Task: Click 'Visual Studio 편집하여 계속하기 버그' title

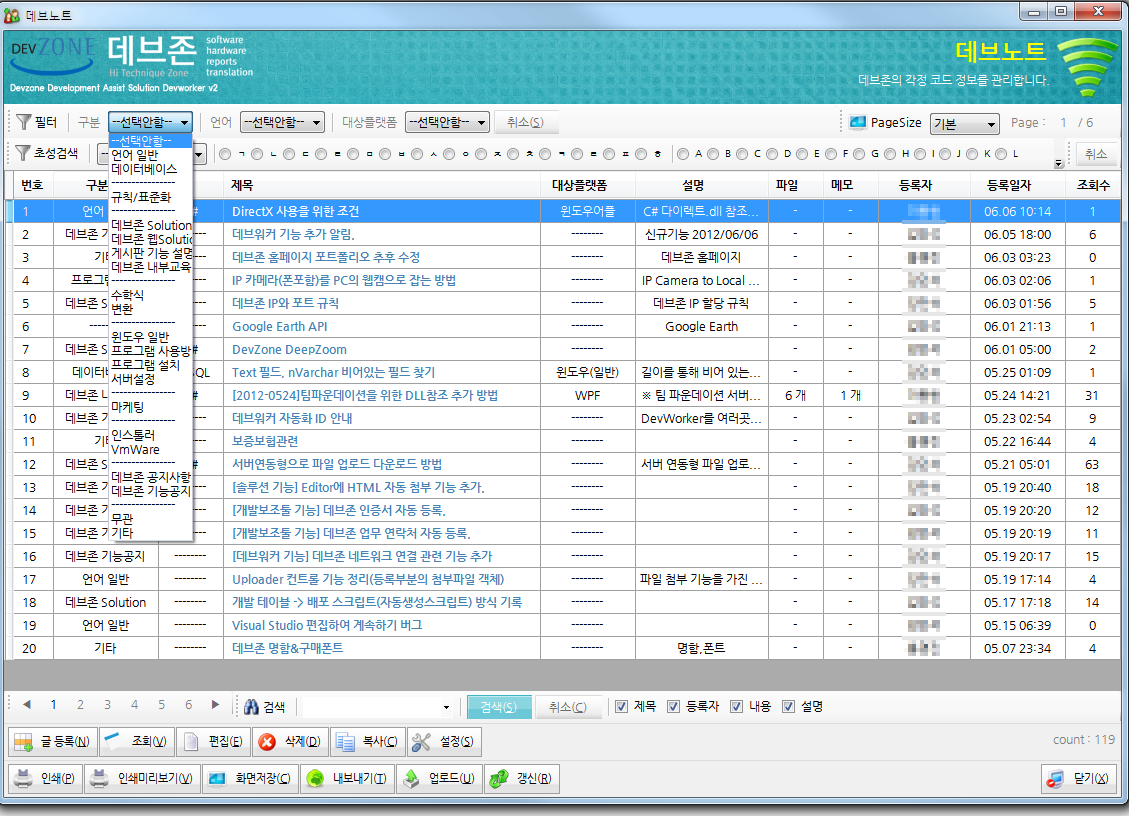Action: click(327, 625)
